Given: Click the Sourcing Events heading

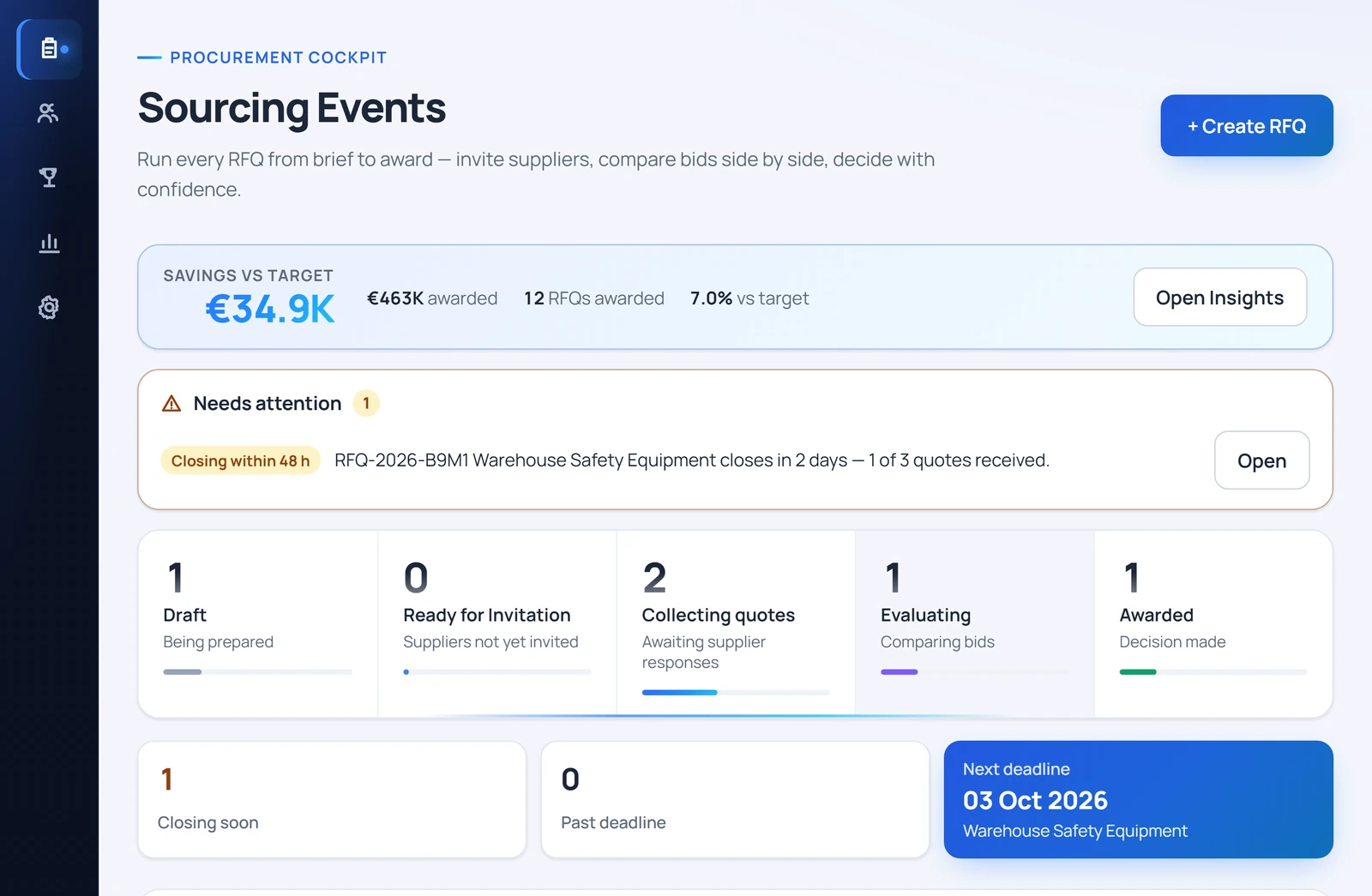Looking at the screenshot, I should [x=292, y=108].
